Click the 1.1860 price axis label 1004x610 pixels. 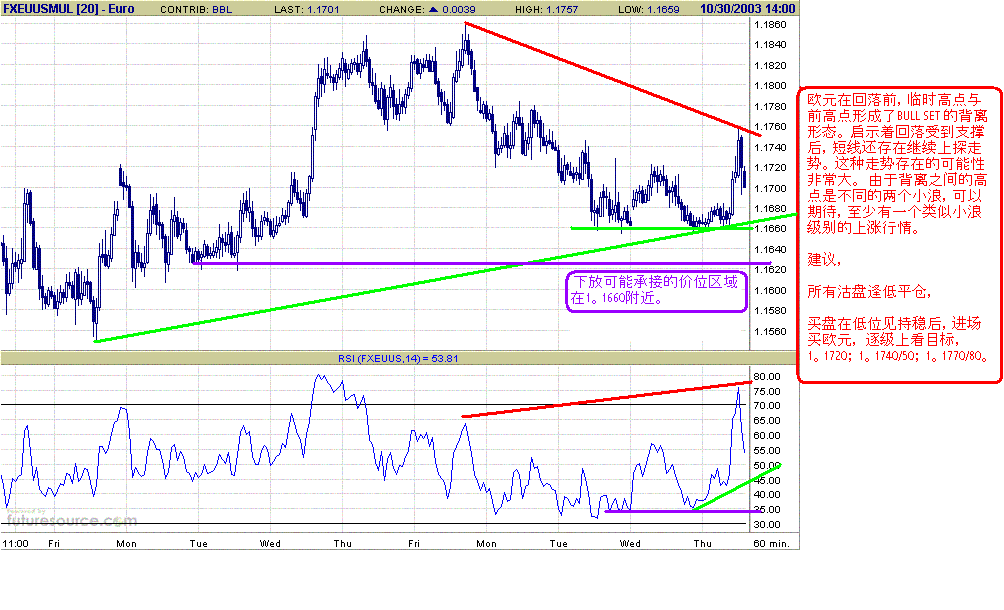tap(770, 25)
